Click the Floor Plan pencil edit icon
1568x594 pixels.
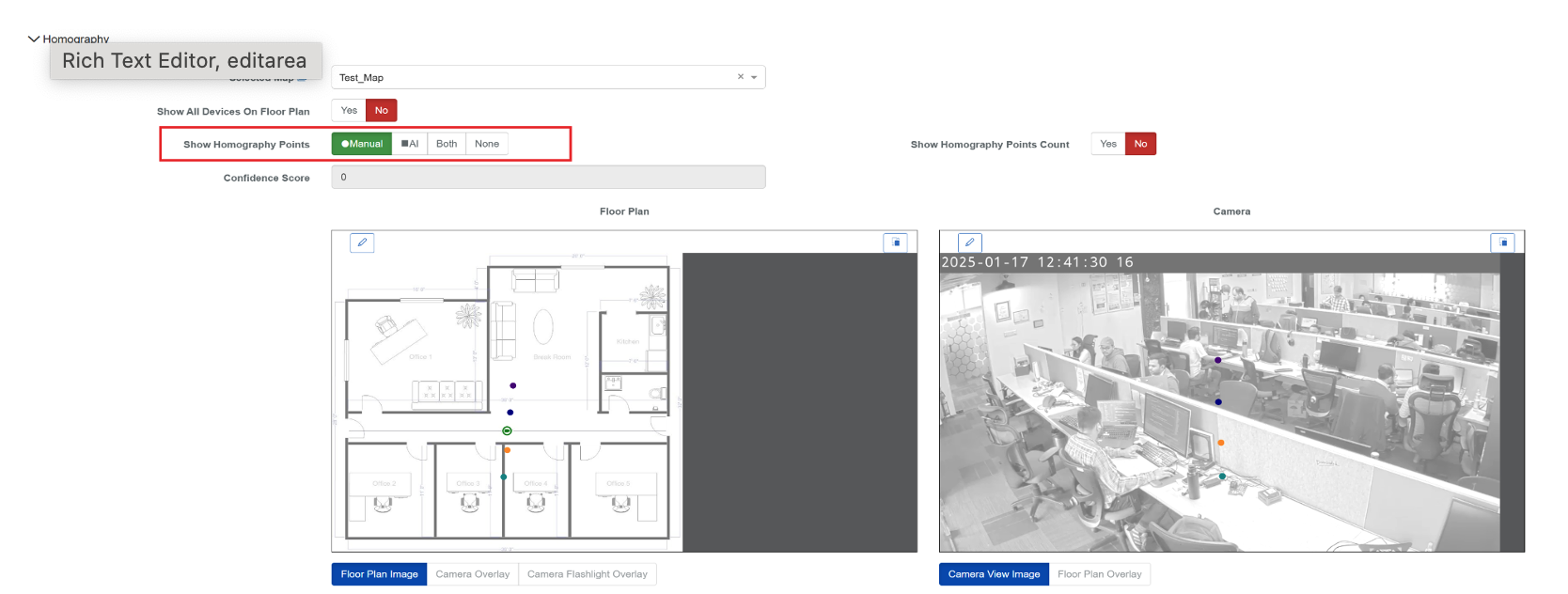362,242
